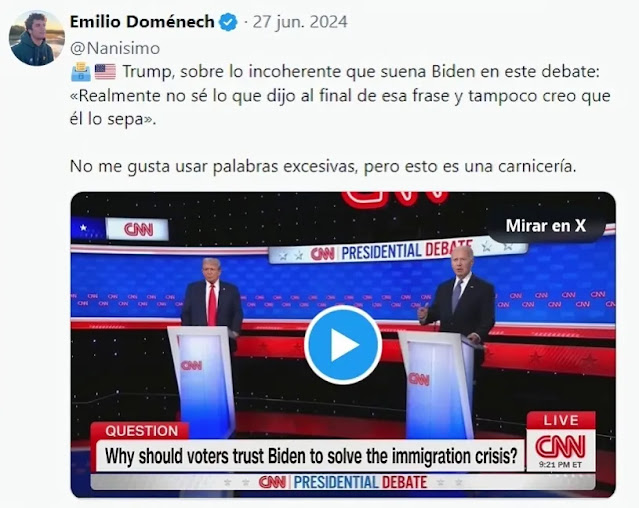Click the immigration crisis question chyron
Screen dimensions: 639x508
pos(311,456)
